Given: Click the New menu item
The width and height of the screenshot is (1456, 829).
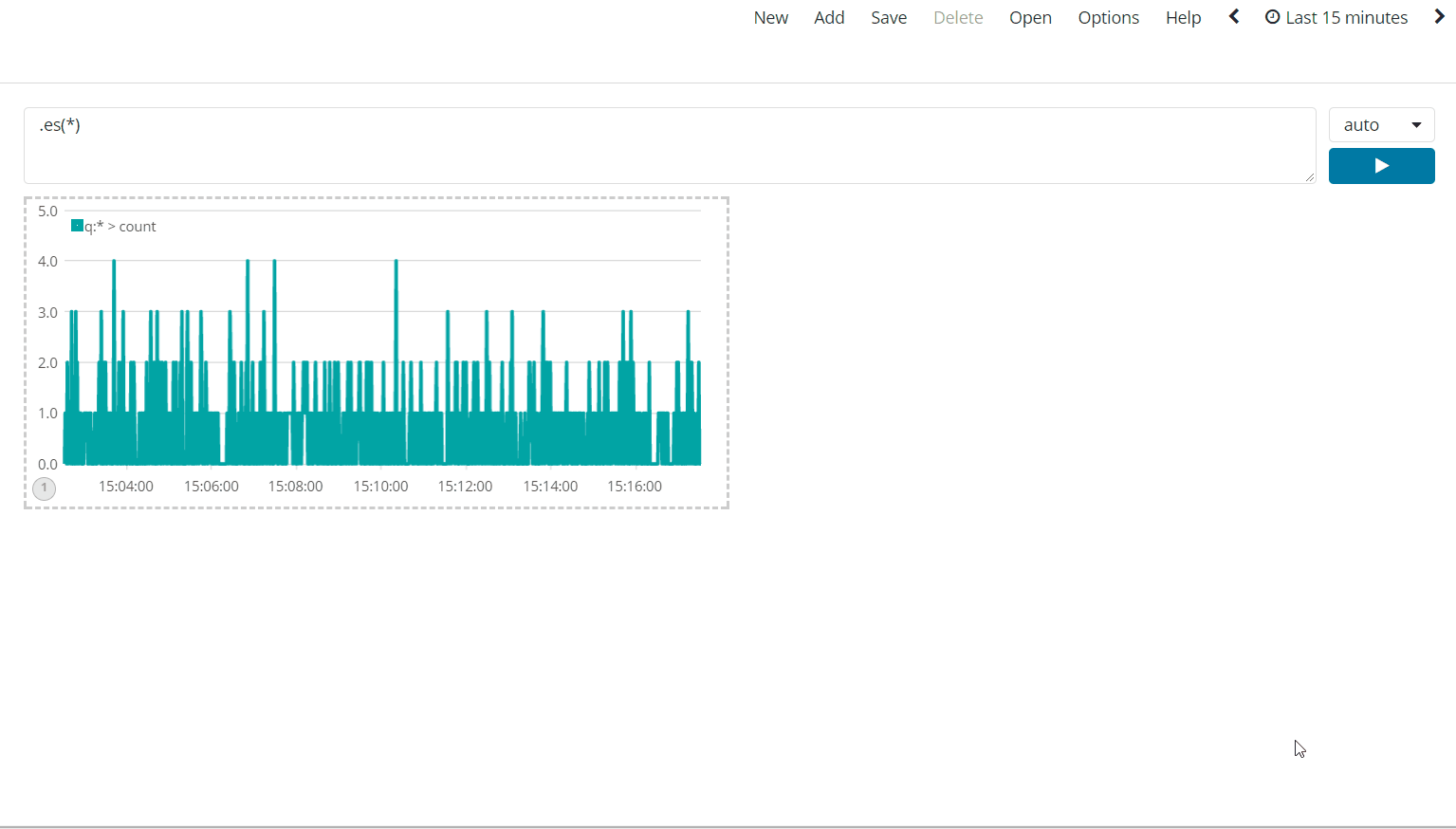Looking at the screenshot, I should (770, 18).
